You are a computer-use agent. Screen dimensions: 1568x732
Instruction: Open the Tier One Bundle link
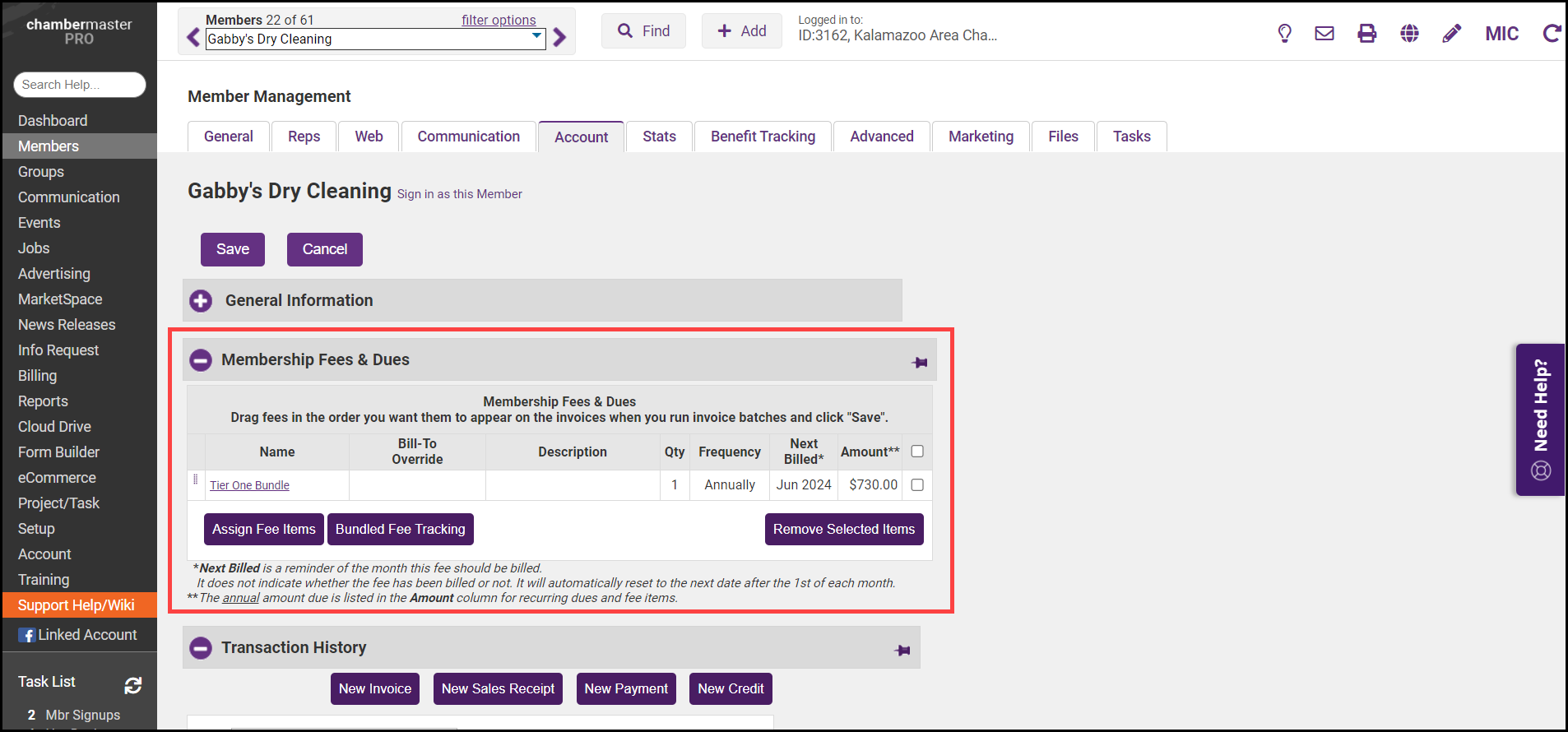point(249,485)
